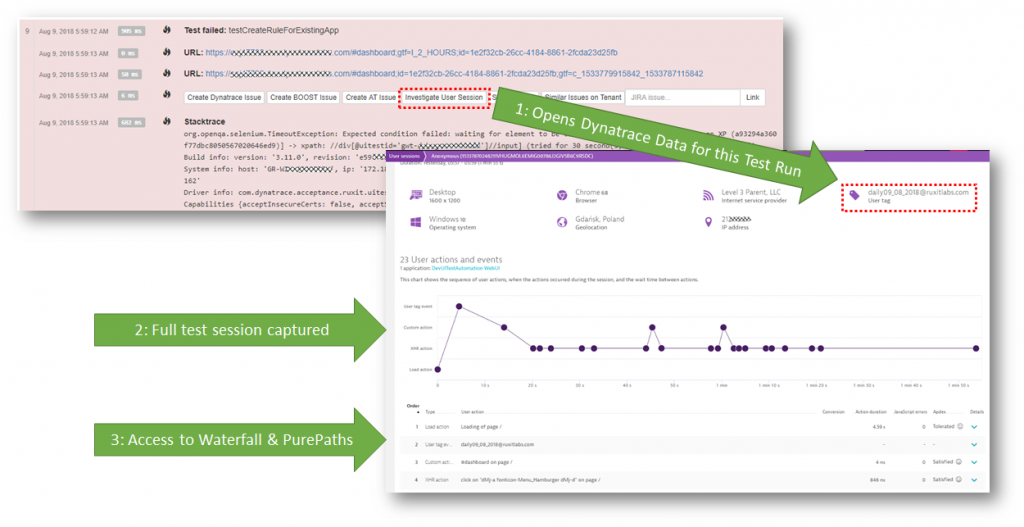Click the Satisfied face icon for #dashboard row

click(959, 462)
